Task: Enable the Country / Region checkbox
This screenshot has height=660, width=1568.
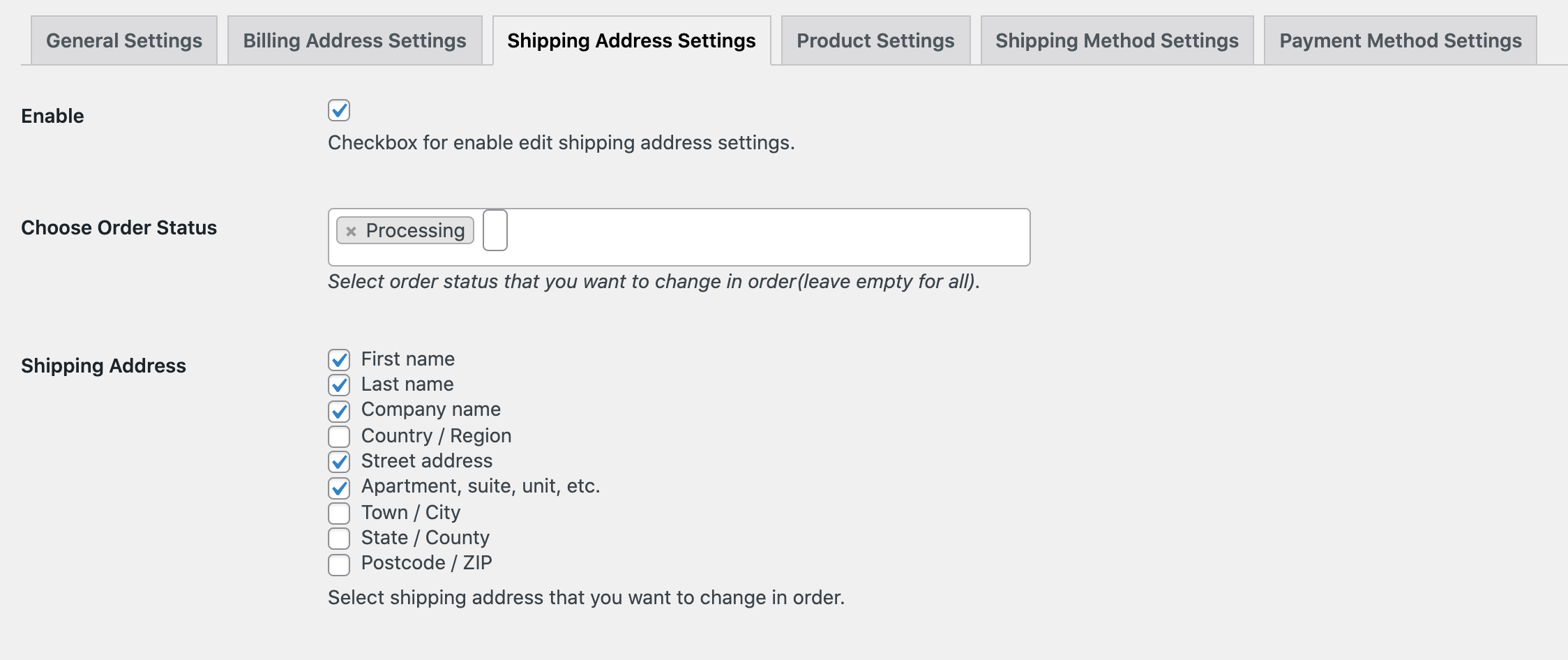Action: (x=339, y=436)
